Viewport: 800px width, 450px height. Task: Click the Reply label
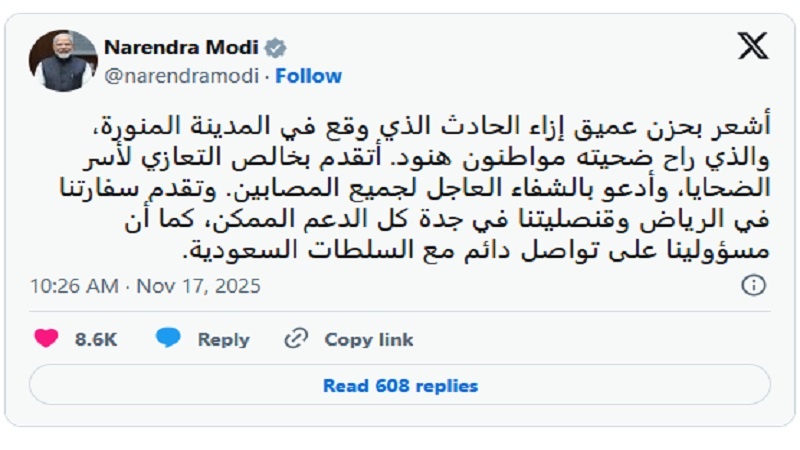(x=223, y=339)
